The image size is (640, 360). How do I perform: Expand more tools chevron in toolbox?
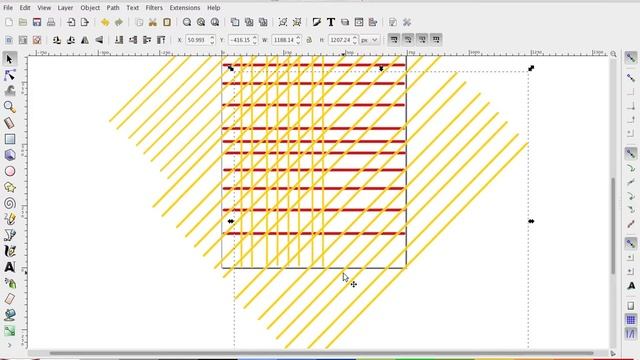9,345
